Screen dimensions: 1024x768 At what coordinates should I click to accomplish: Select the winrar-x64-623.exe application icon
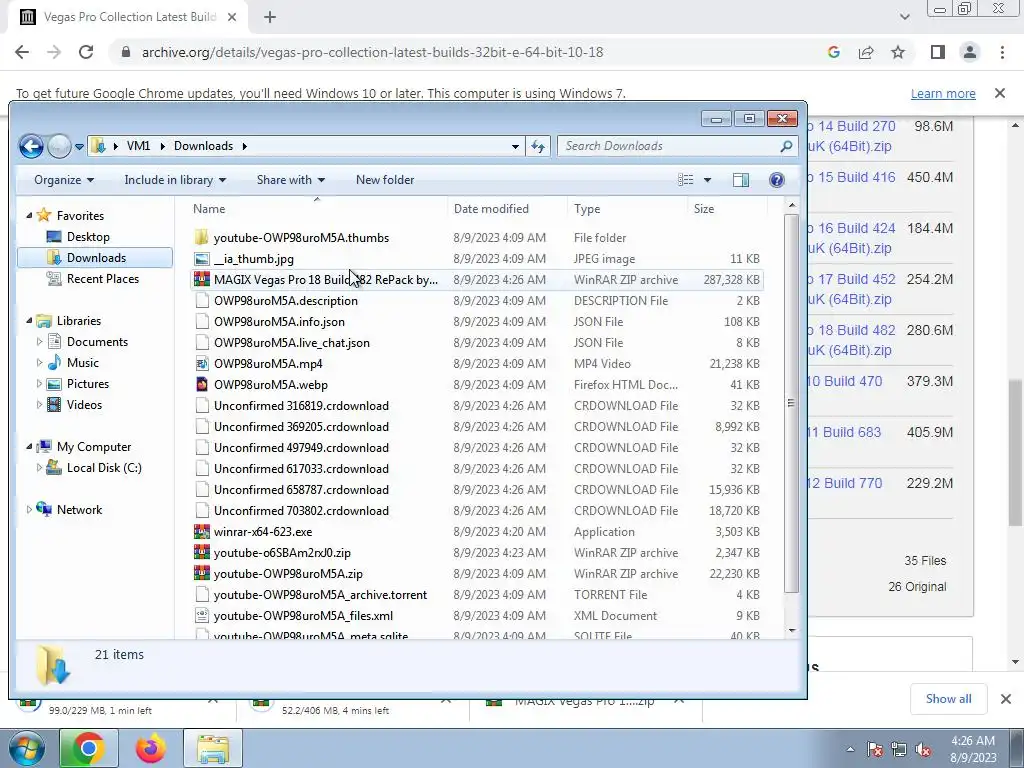(x=202, y=532)
